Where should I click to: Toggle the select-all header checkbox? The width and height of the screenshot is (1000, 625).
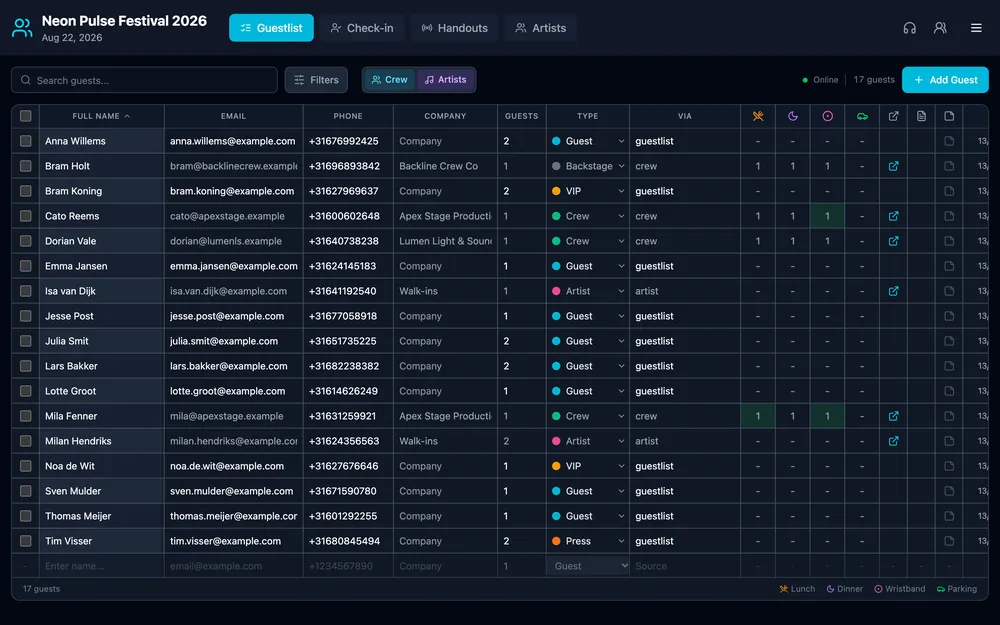(26, 116)
